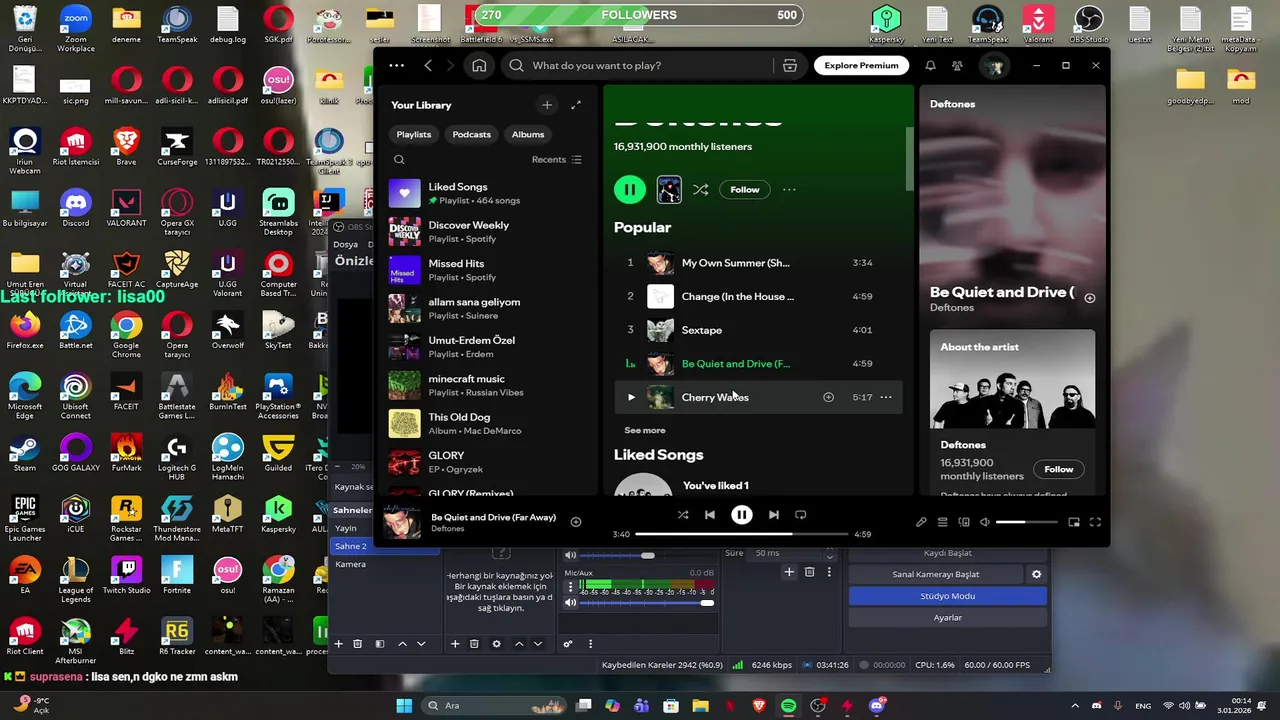Toggle shuffle in the player bar
Image resolution: width=1280 pixels, height=720 pixels.
[x=683, y=515]
